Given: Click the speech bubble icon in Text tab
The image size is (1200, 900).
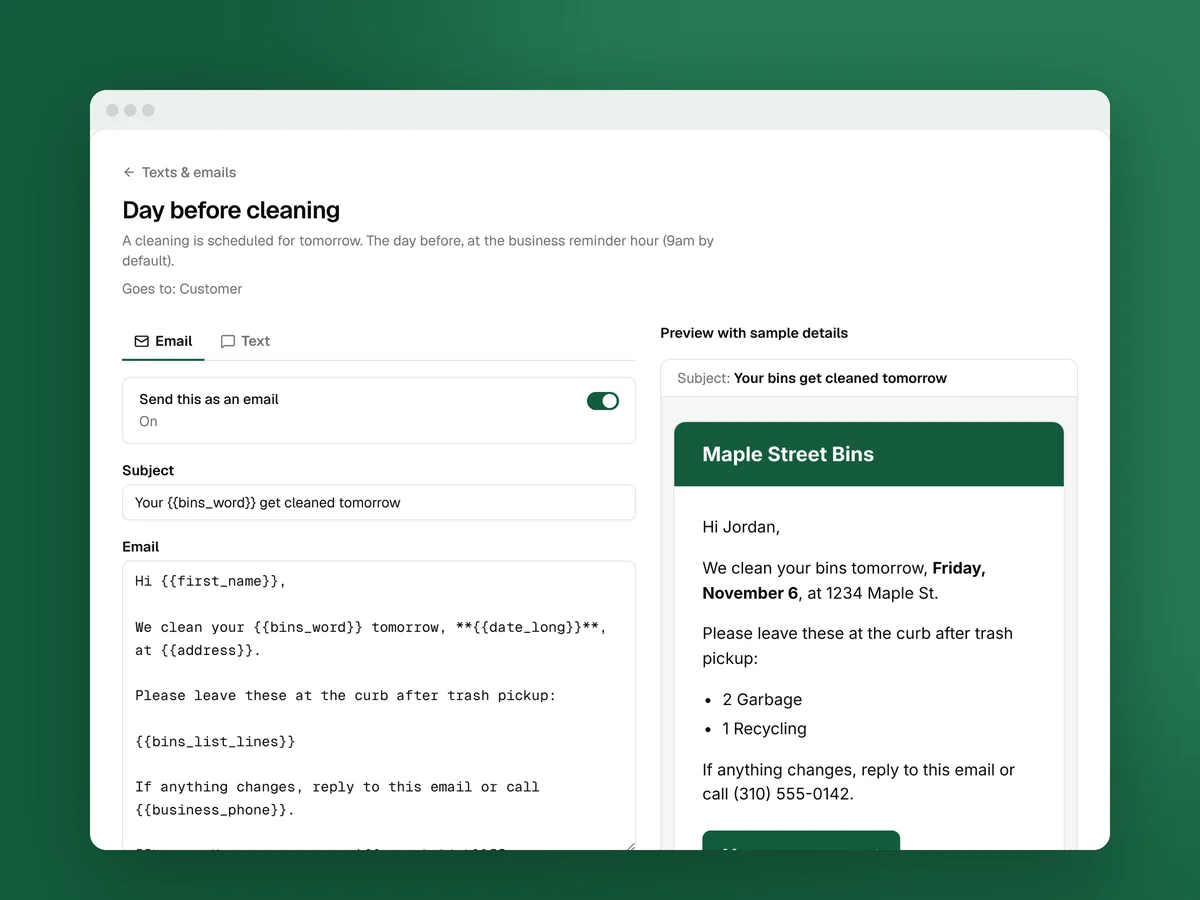Looking at the screenshot, I should click(228, 341).
